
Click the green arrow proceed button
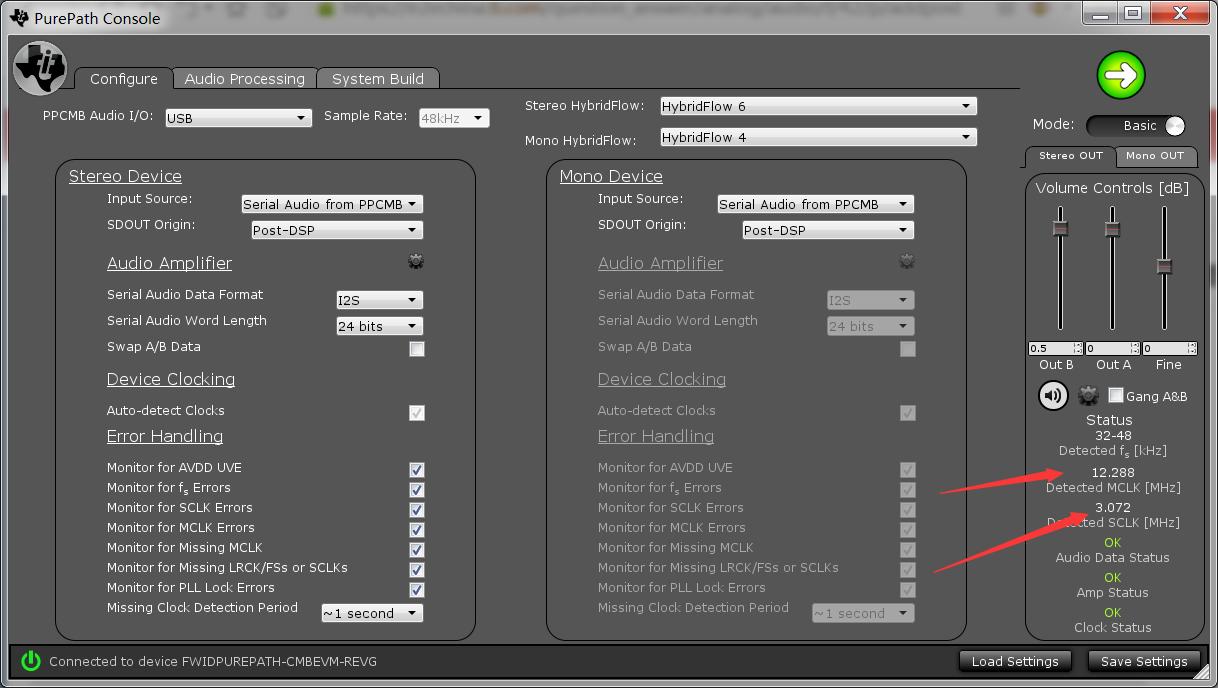click(1121, 75)
